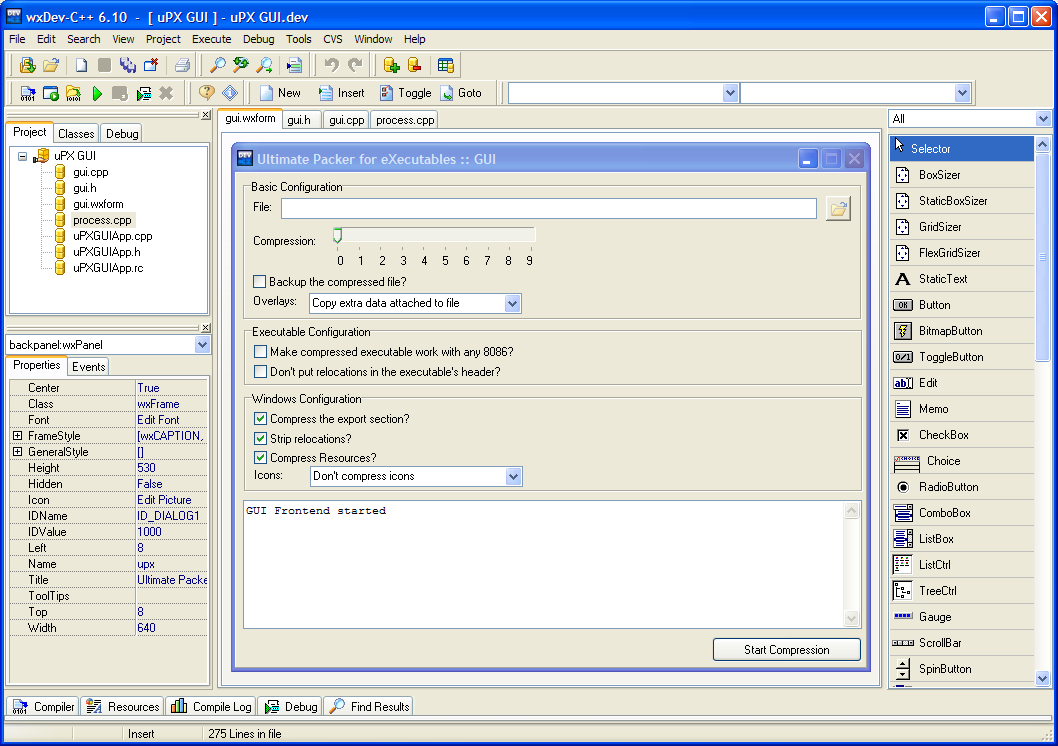Click the Compile toolbar icon
Image resolution: width=1058 pixels, height=746 pixels.
pos(28,93)
